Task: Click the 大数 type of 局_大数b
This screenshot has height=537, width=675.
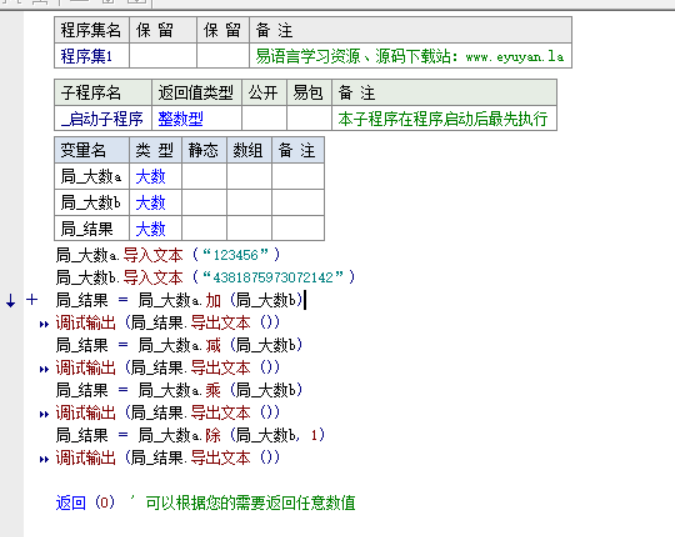Action: click(x=156, y=202)
